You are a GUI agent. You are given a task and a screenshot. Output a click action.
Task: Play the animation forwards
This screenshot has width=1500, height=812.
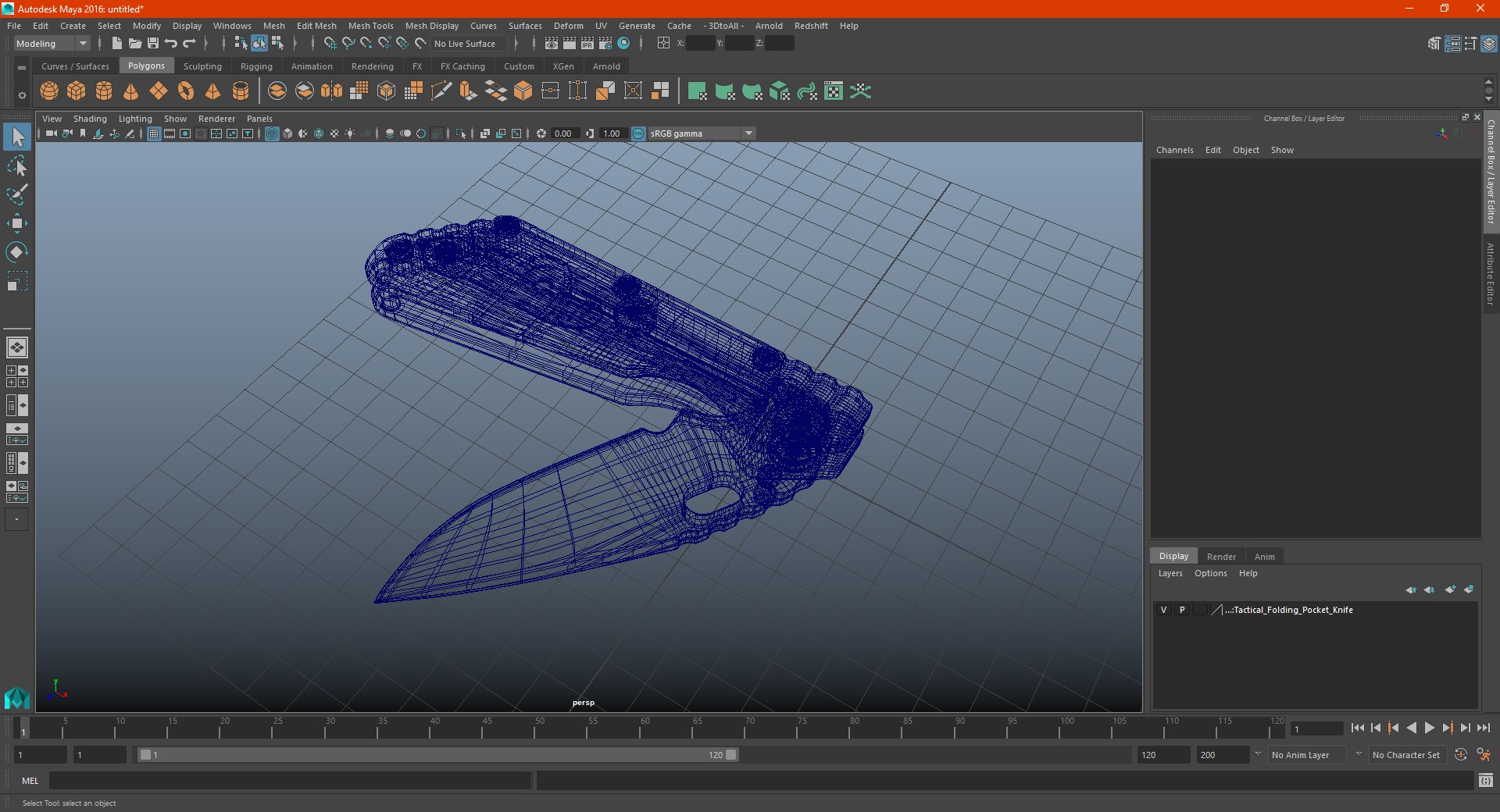1430,728
